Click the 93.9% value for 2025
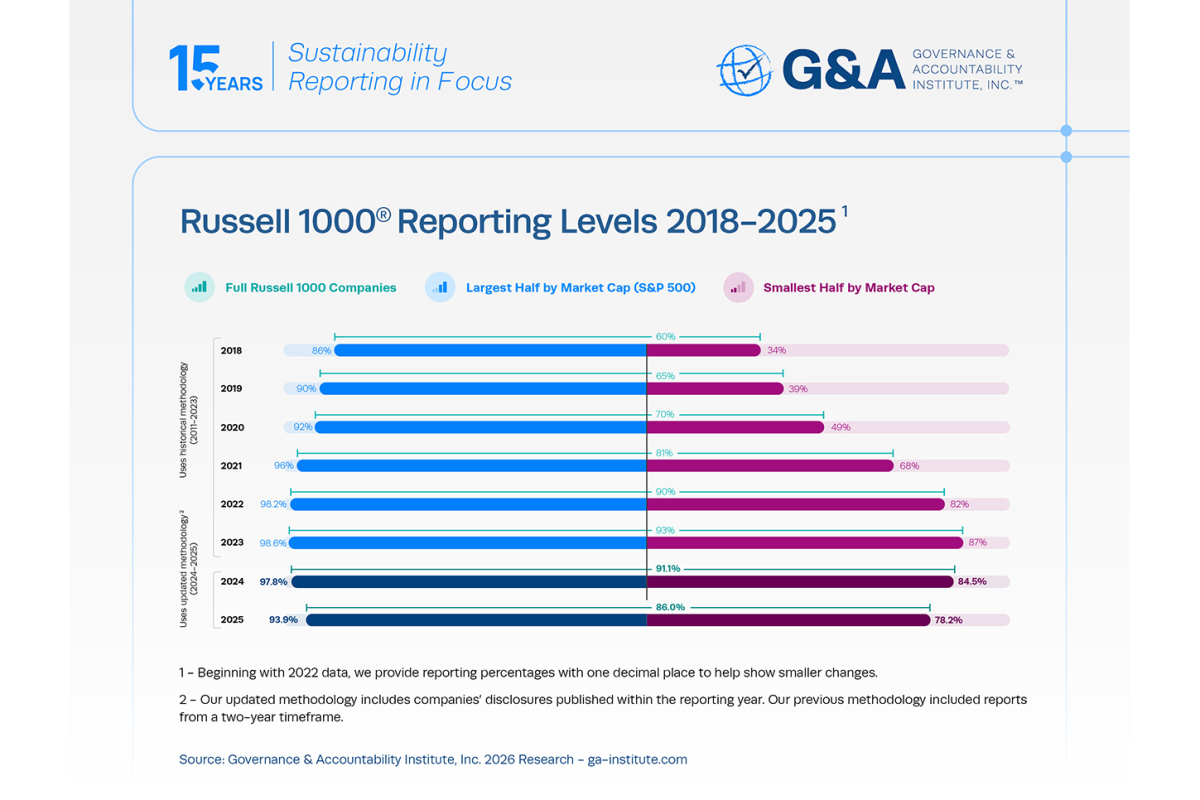The width and height of the screenshot is (1200, 800). tap(284, 620)
